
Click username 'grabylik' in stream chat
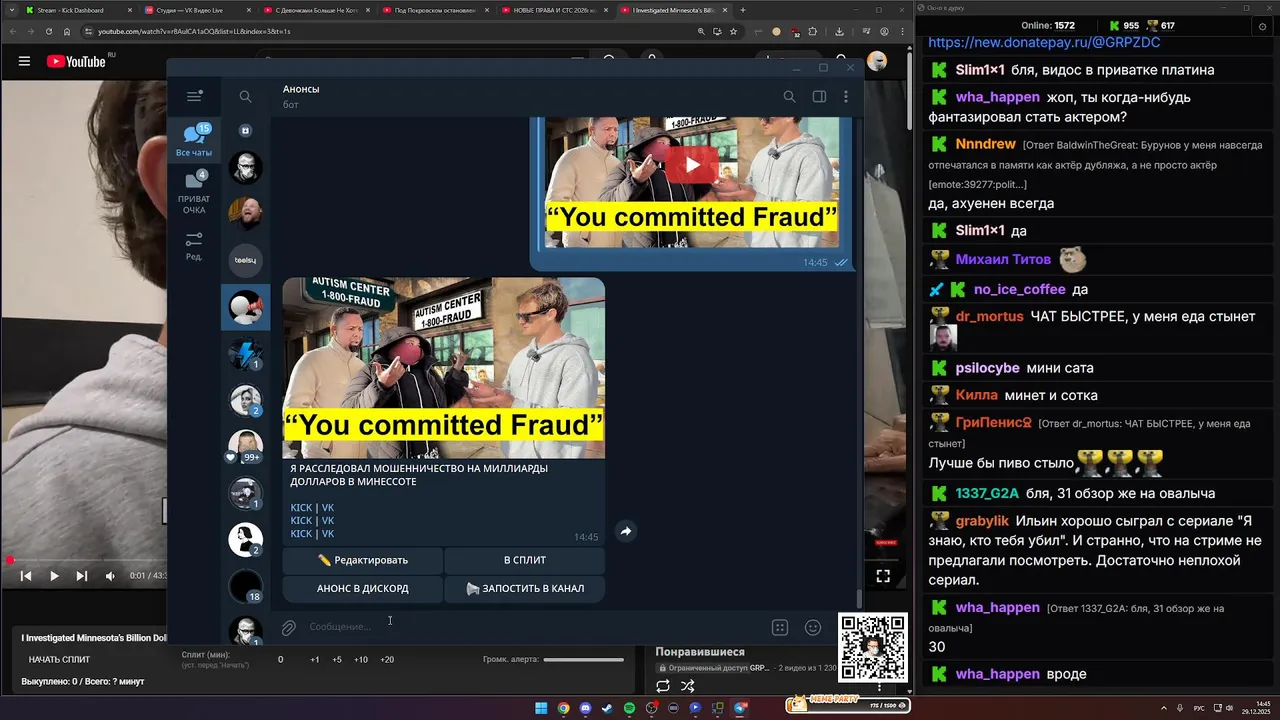click(x=981, y=521)
